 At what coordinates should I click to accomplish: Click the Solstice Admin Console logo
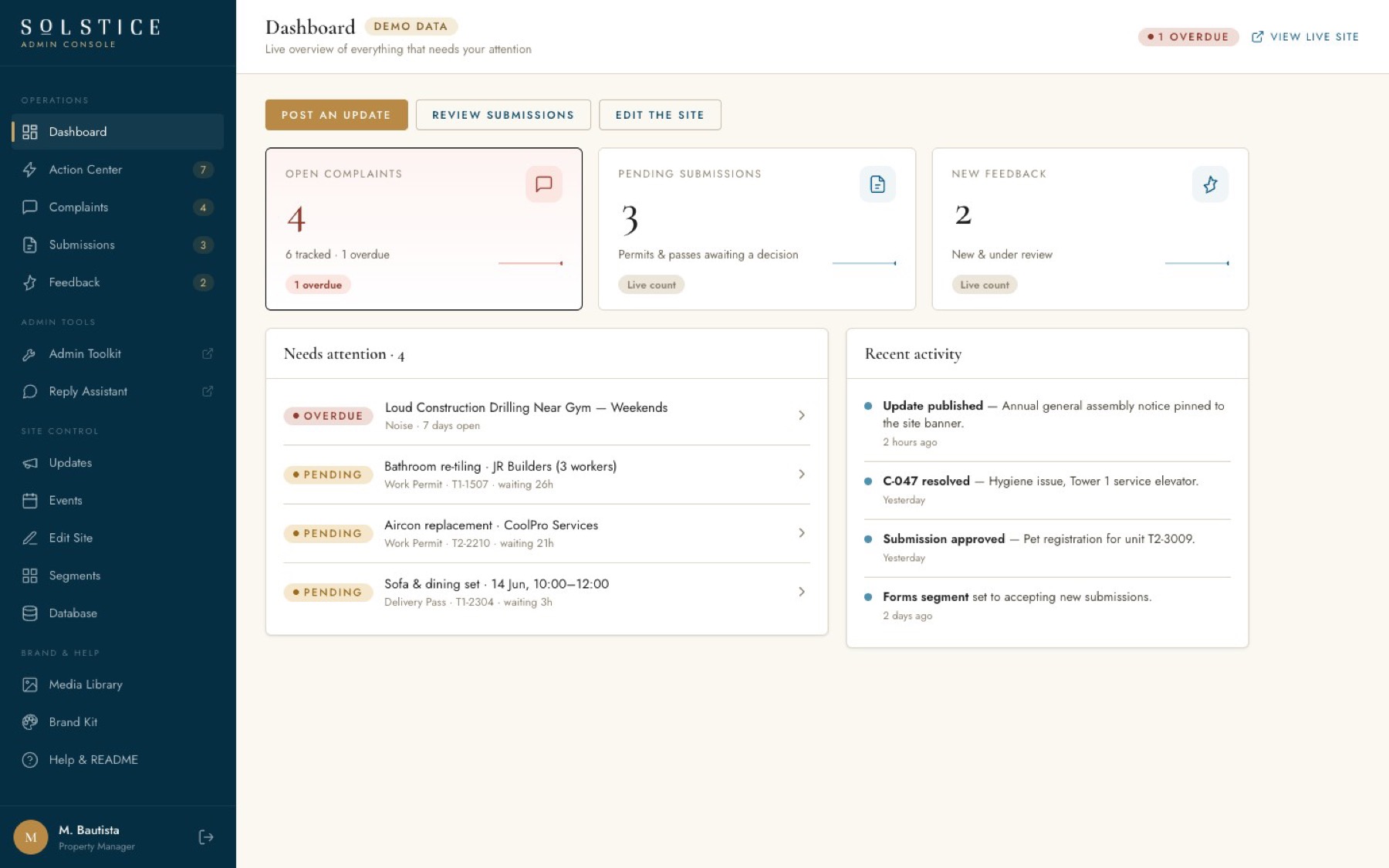(90, 33)
